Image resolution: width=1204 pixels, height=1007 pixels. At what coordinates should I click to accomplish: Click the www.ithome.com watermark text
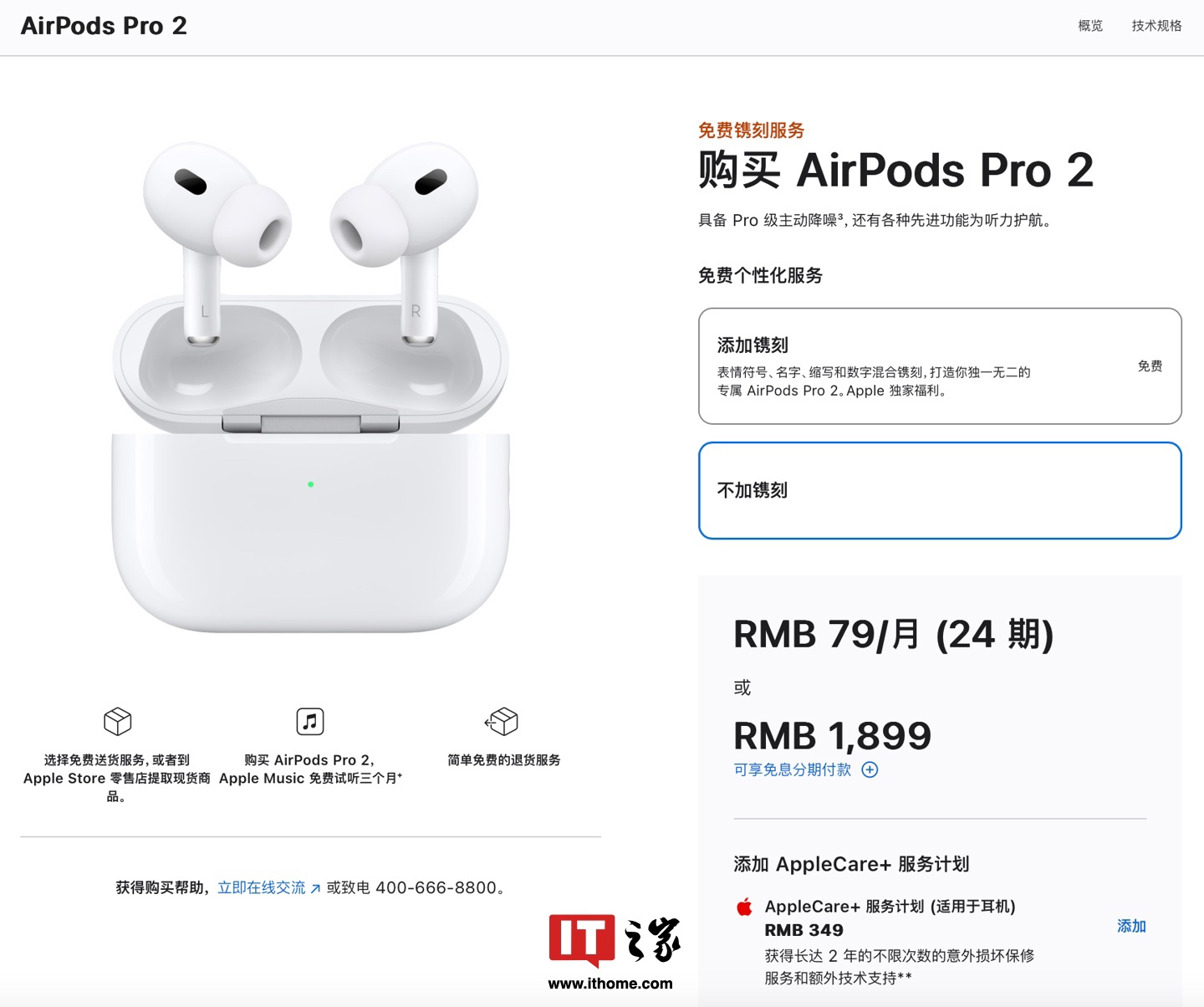tap(610, 984)
